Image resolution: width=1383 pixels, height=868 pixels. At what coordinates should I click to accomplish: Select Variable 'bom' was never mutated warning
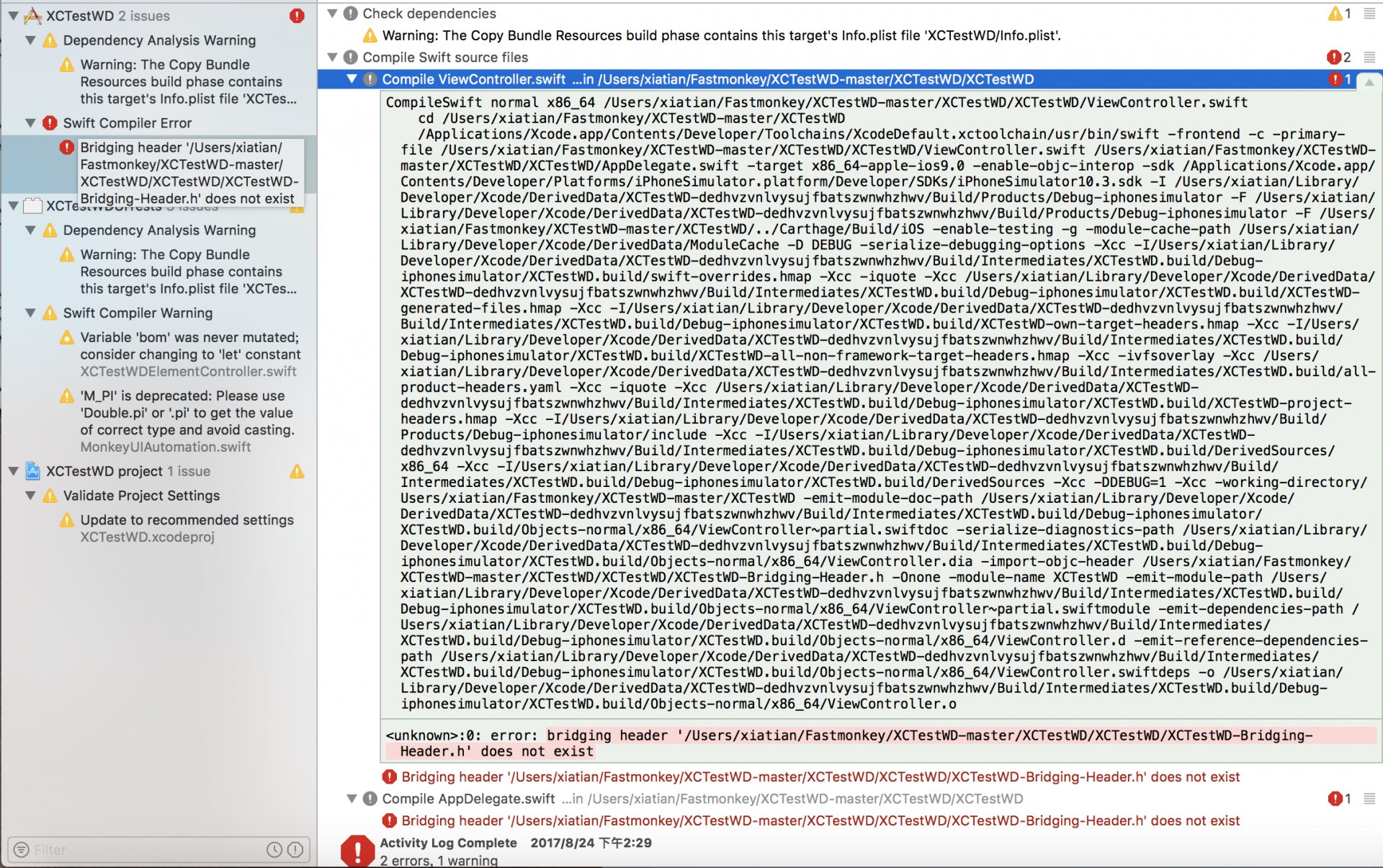point(189,346)
